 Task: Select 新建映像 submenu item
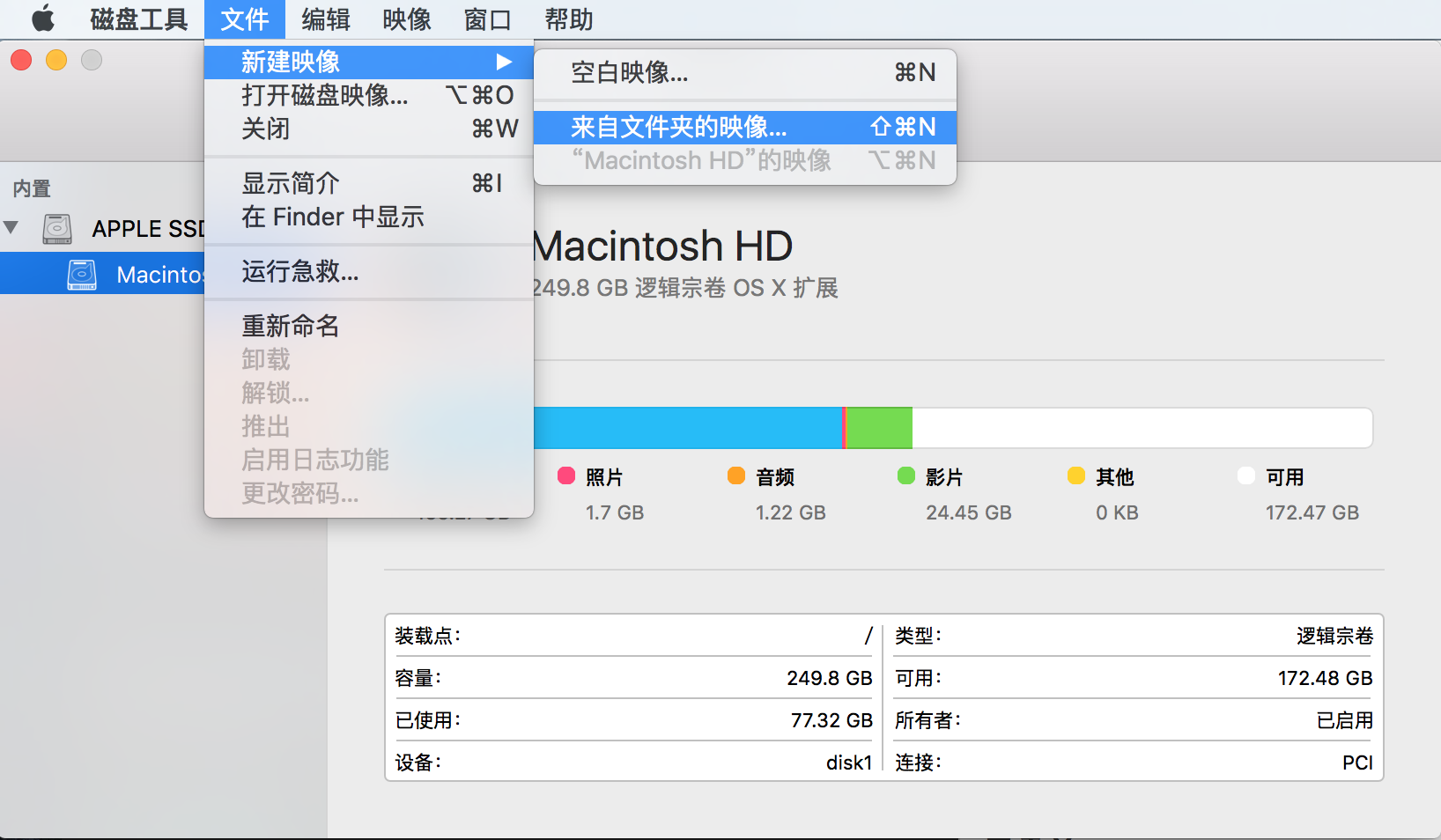[369, 62]
